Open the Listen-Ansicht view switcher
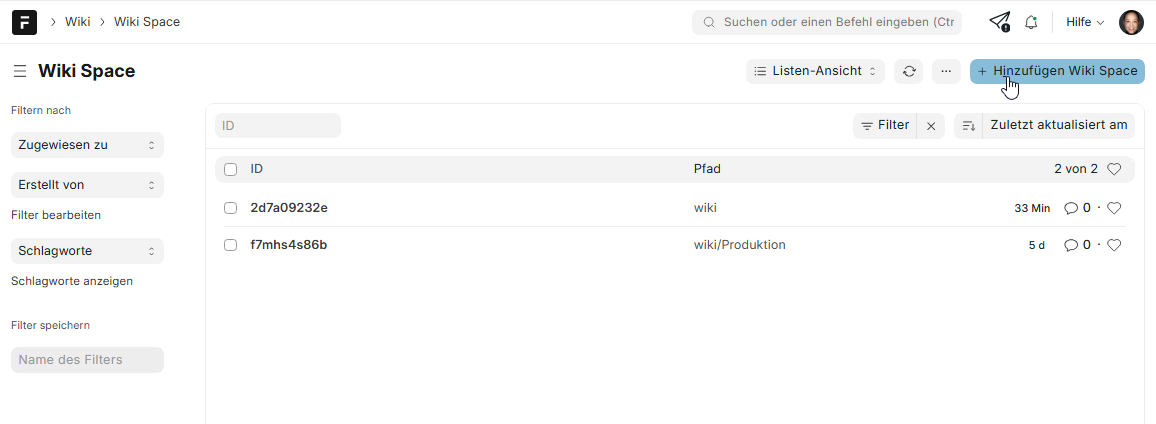The width and height of the screenshot is (1156, 424). (x=815, y=71)
